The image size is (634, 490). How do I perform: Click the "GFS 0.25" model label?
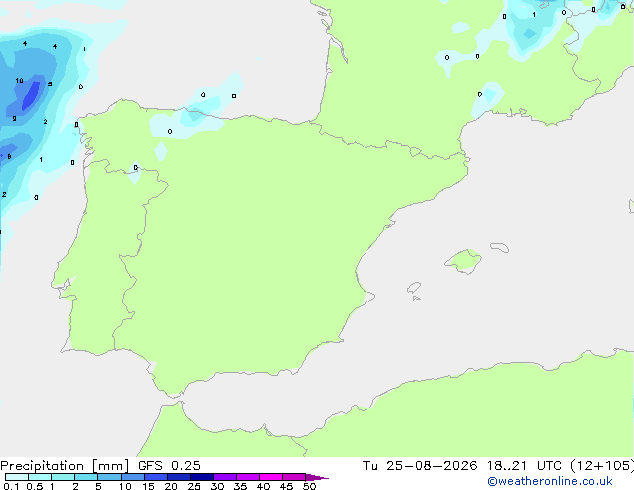[x=169, y=466]
